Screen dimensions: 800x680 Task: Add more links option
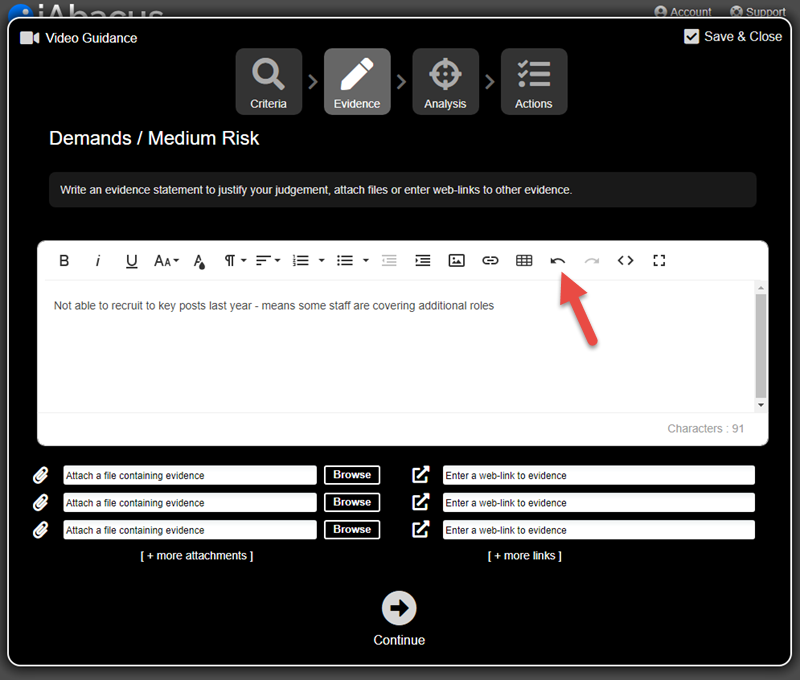524,556
